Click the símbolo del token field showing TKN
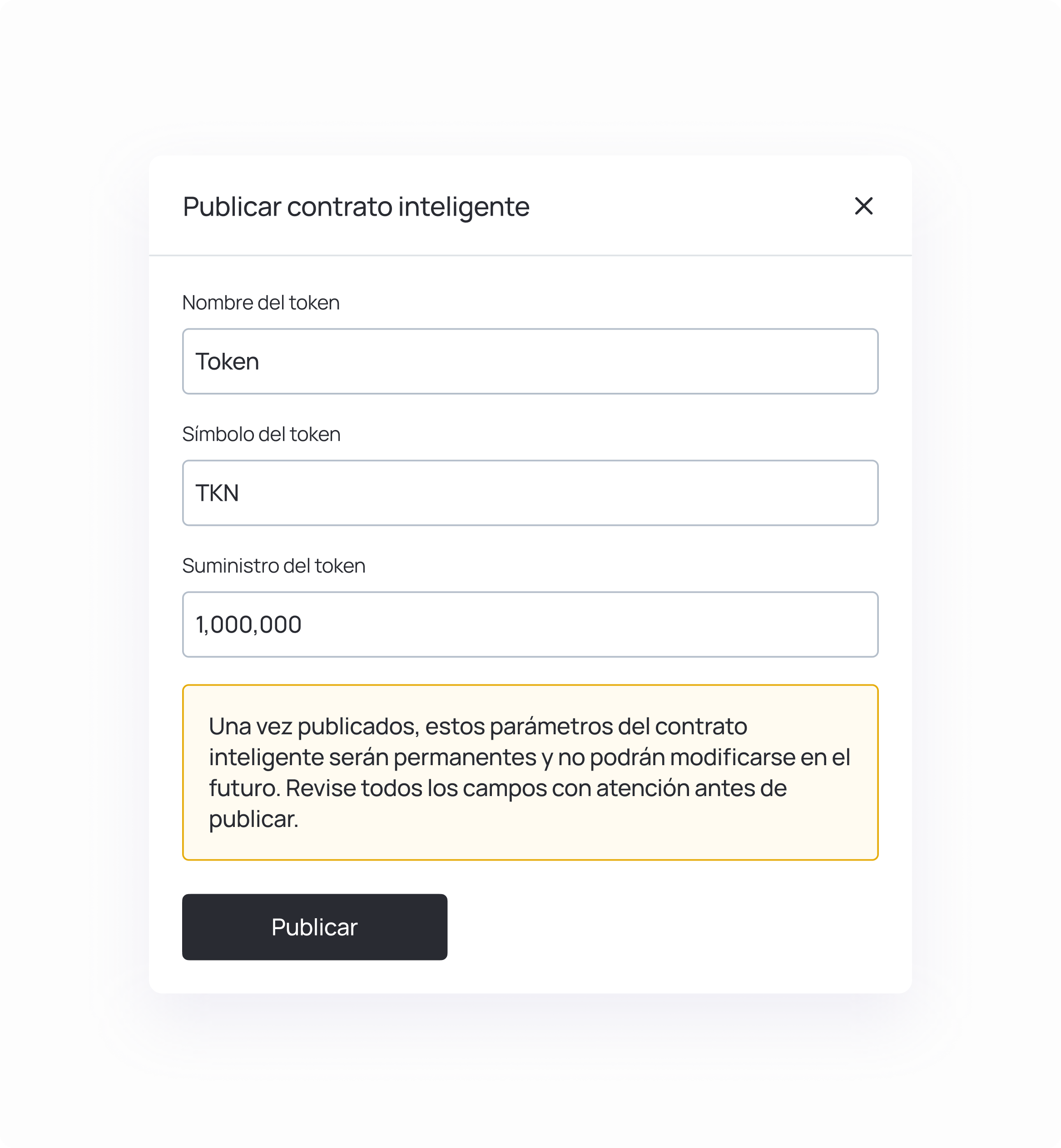Screen dimensions: 1061x1148 click(529, 493)
